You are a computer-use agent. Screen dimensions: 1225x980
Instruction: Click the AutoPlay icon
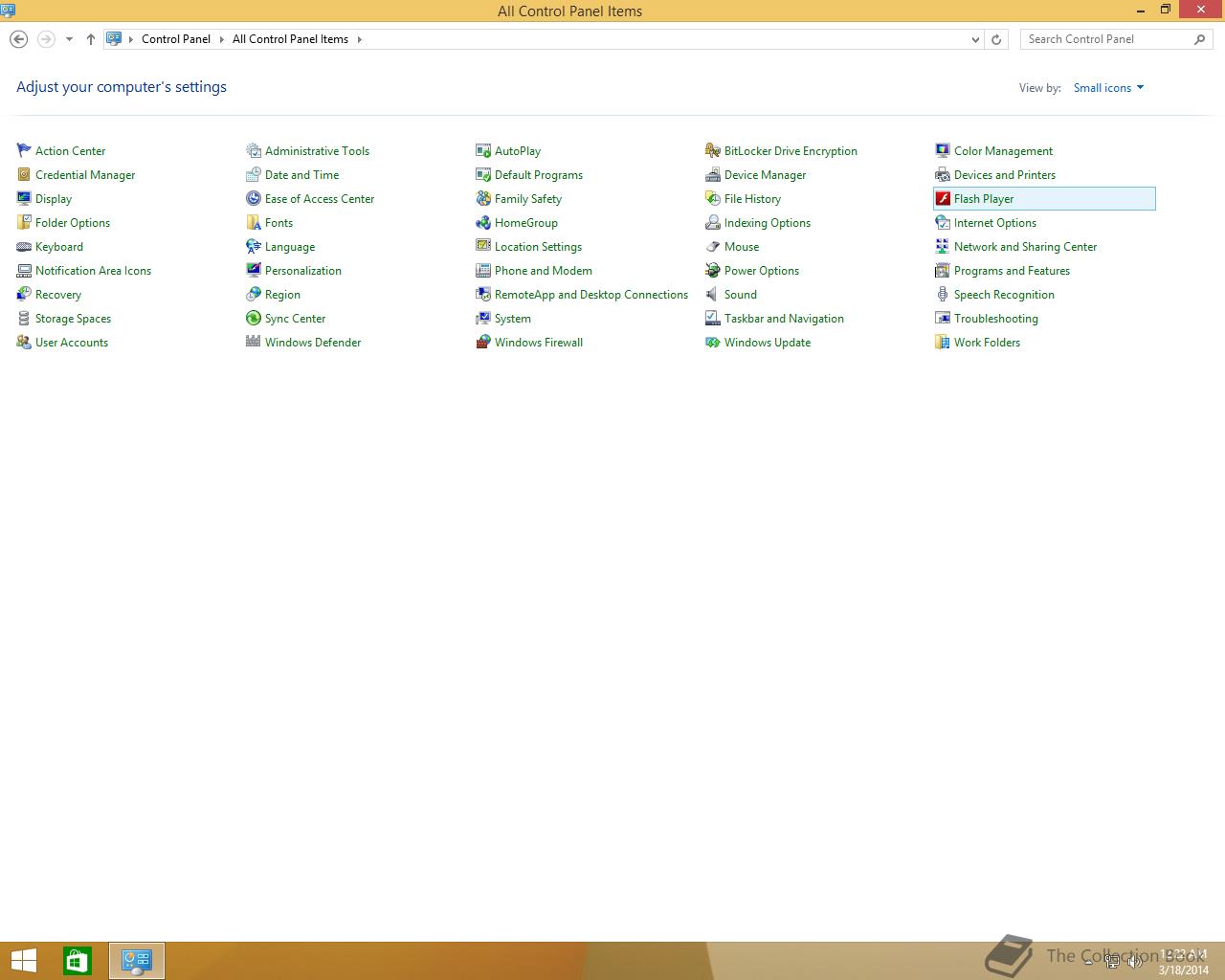coord(483,150)
